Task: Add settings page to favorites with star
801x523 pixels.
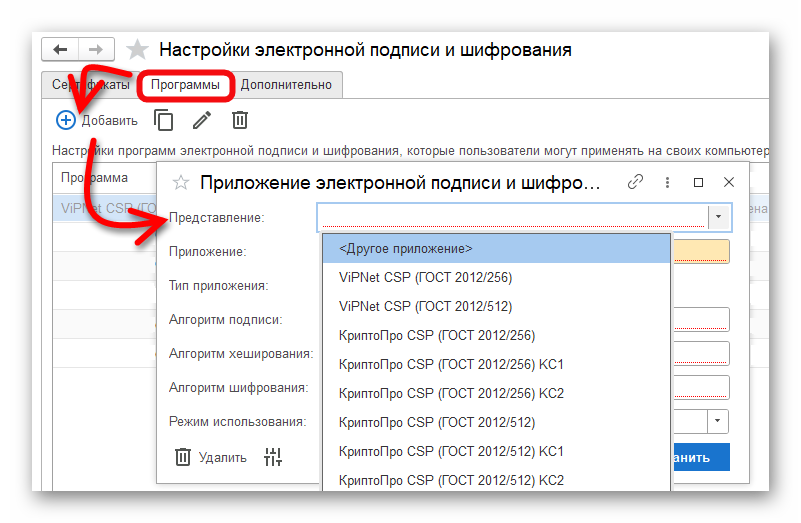Action: click(x=137, y=50)
